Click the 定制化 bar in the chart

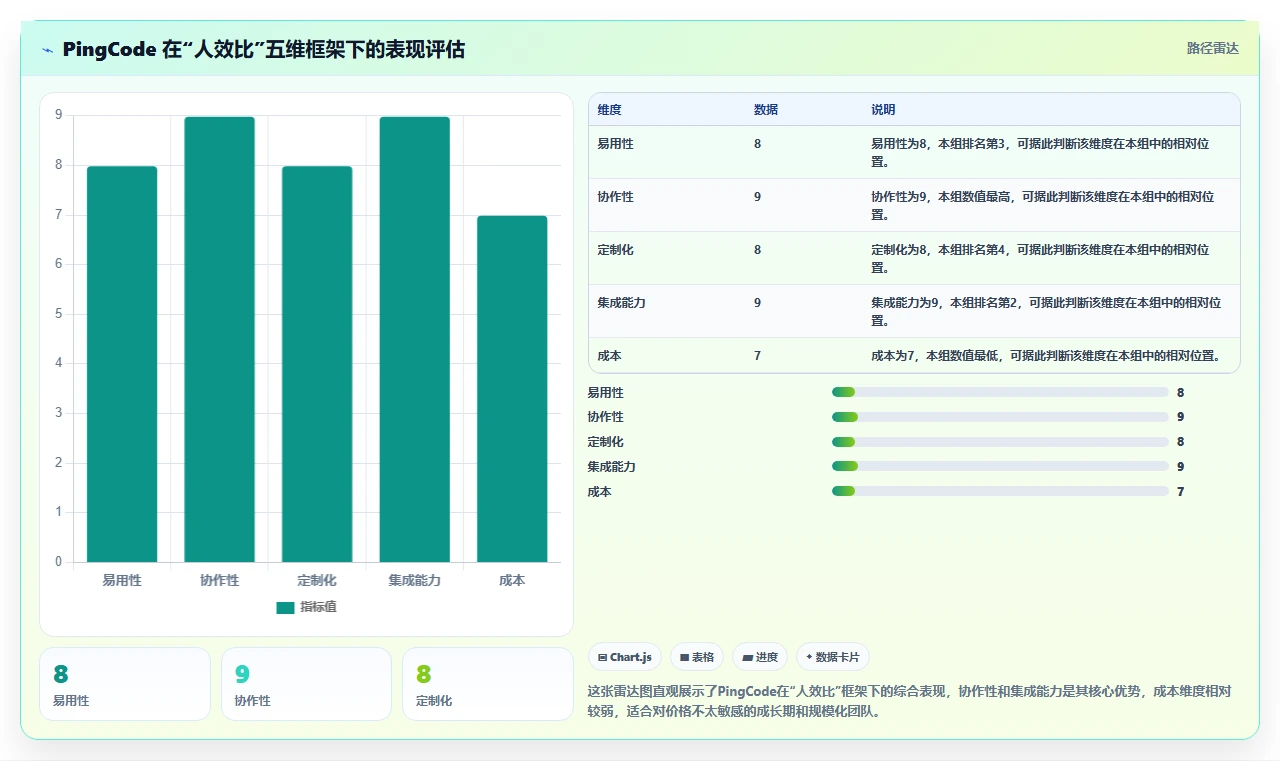[x=317, y=364]
